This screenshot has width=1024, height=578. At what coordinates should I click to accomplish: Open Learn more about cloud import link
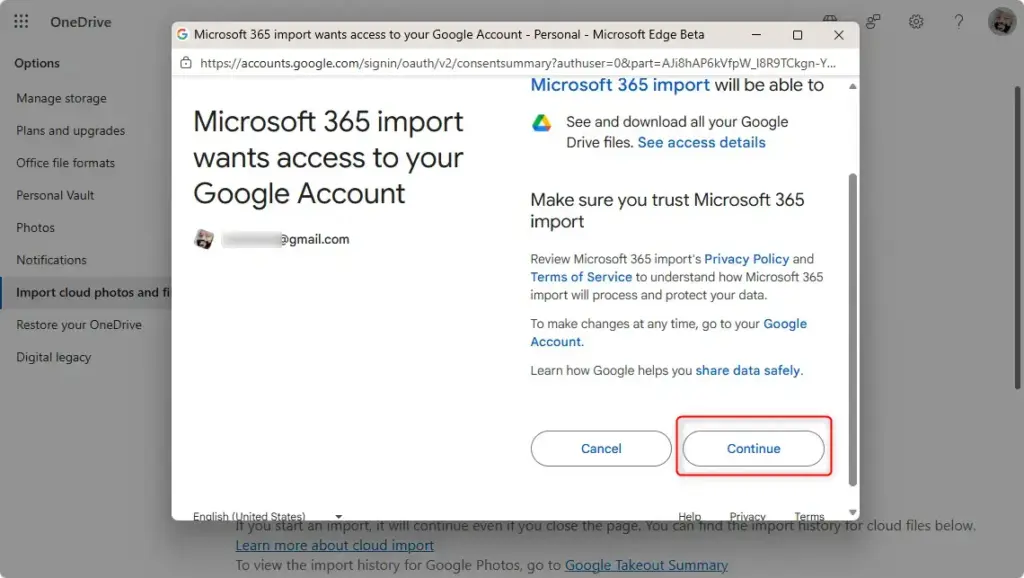pos(334,545)
